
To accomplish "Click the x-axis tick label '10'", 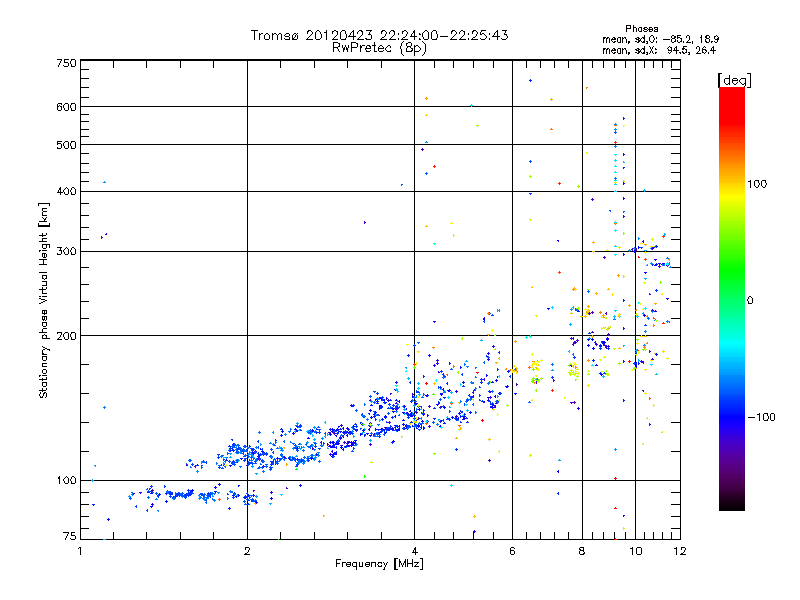I will [636, 551].
